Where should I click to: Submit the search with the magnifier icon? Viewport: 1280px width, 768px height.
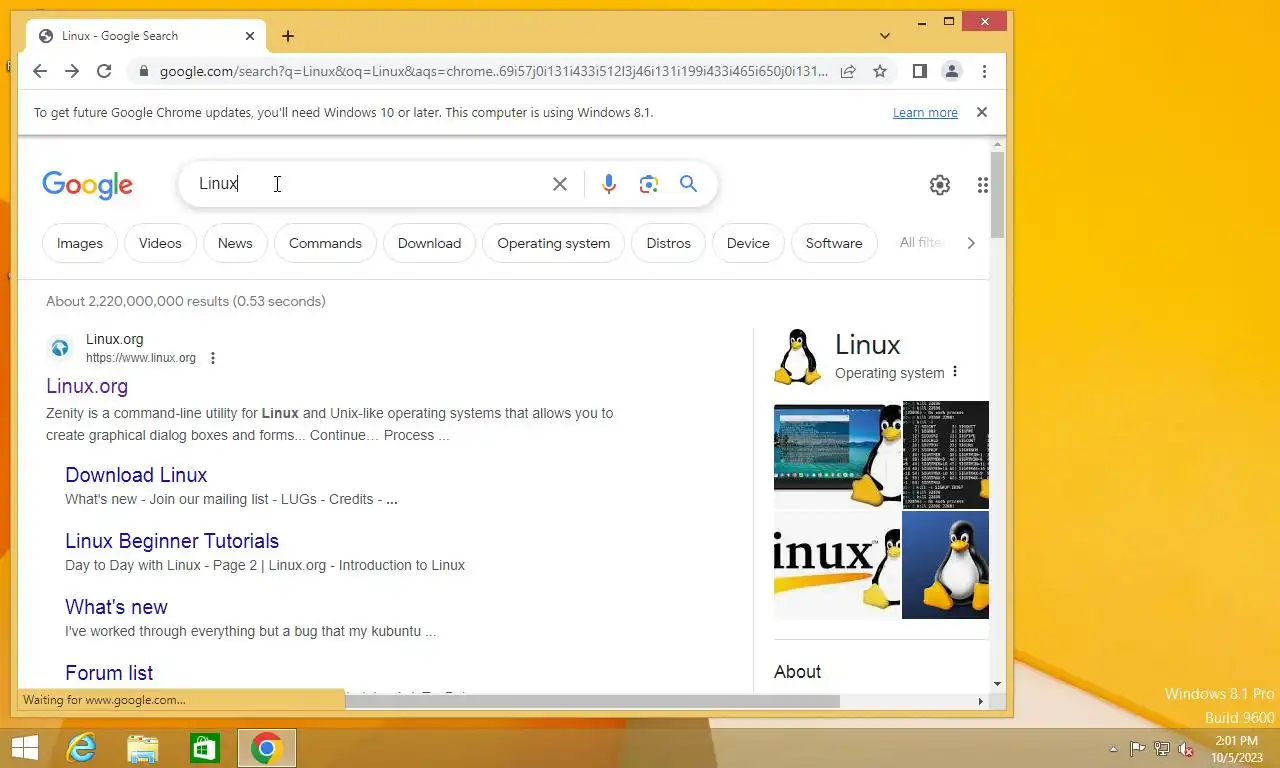point(688,184)
